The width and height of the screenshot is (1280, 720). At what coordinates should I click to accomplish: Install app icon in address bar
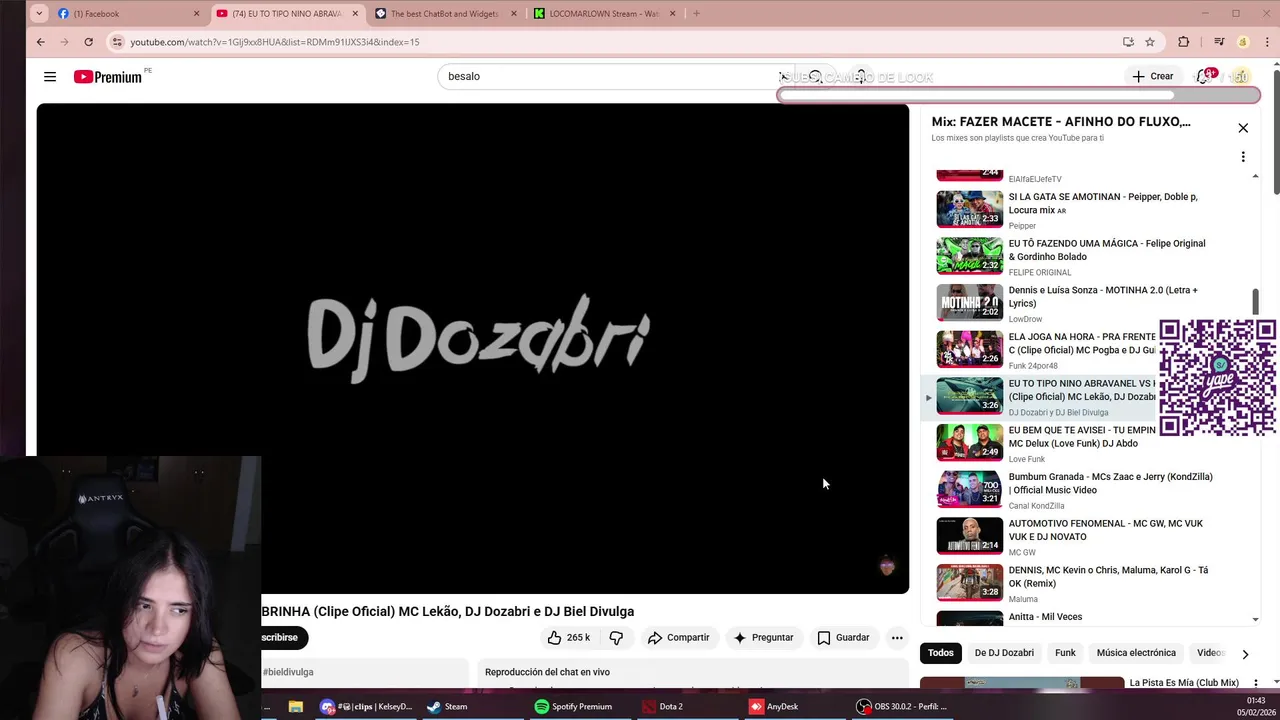(x=1128, y=42)
